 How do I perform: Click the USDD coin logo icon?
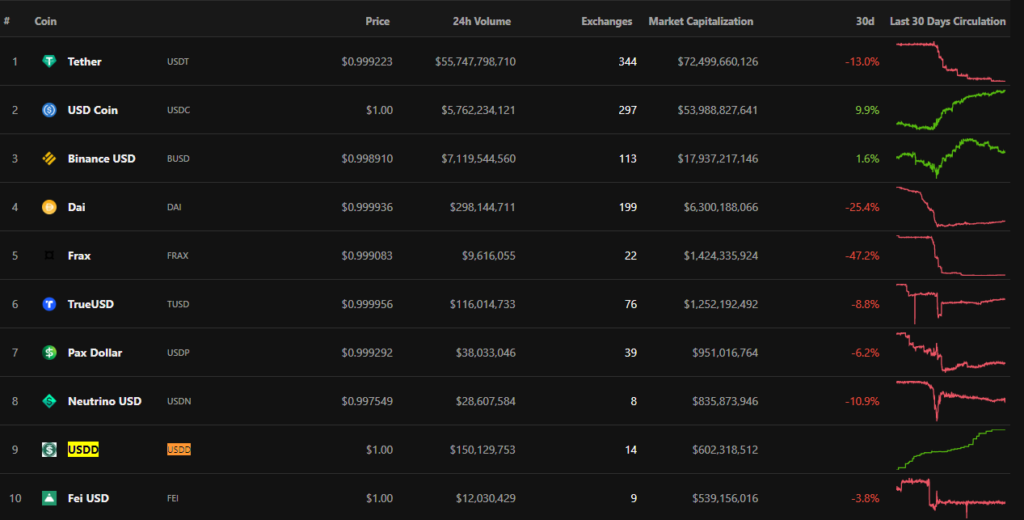pos(48,450)
